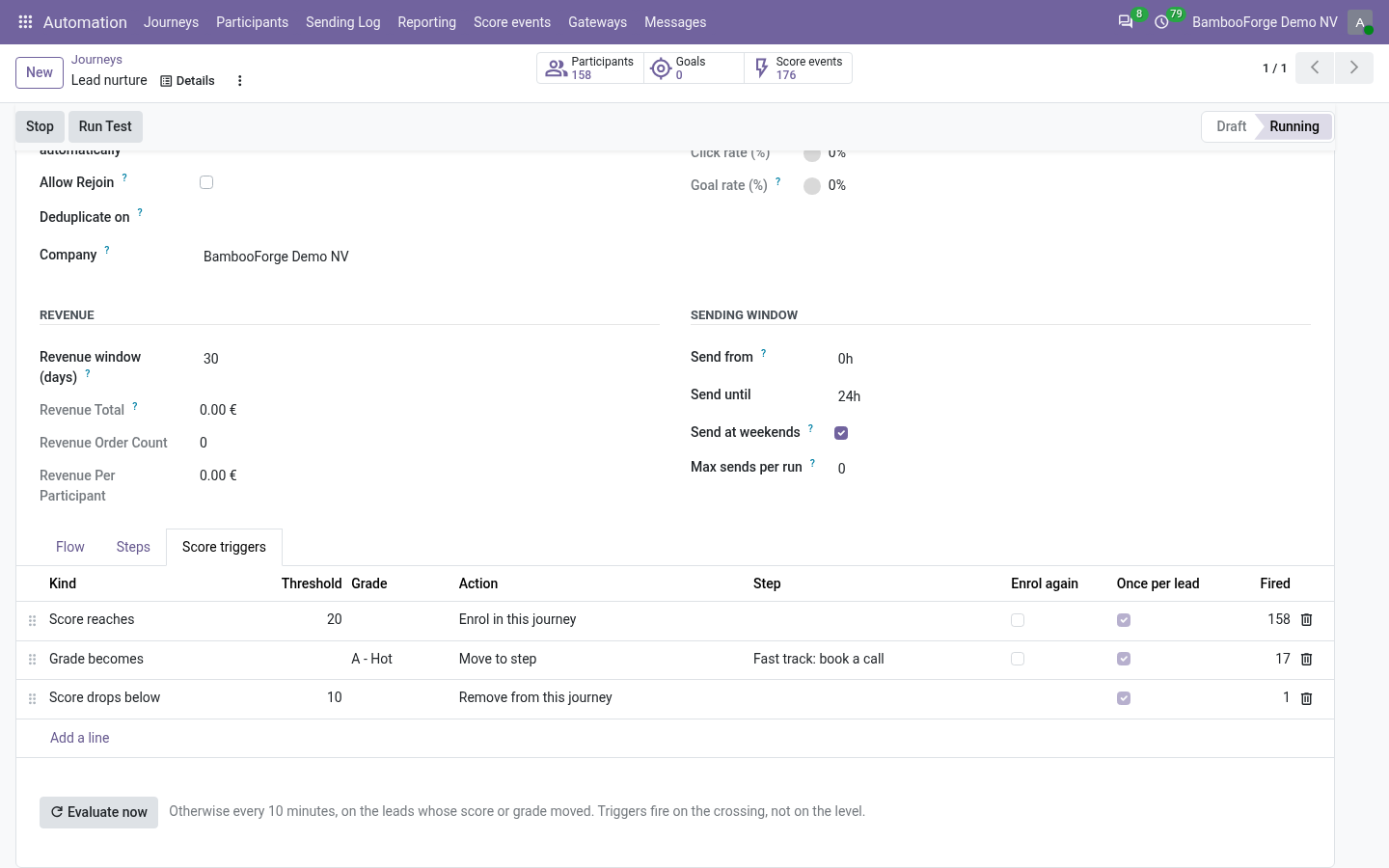Image resolution: width=1389 pixels, height=868 pixels.
Task: Open Participants 158 stat button
Action: [x=590, y=68]
